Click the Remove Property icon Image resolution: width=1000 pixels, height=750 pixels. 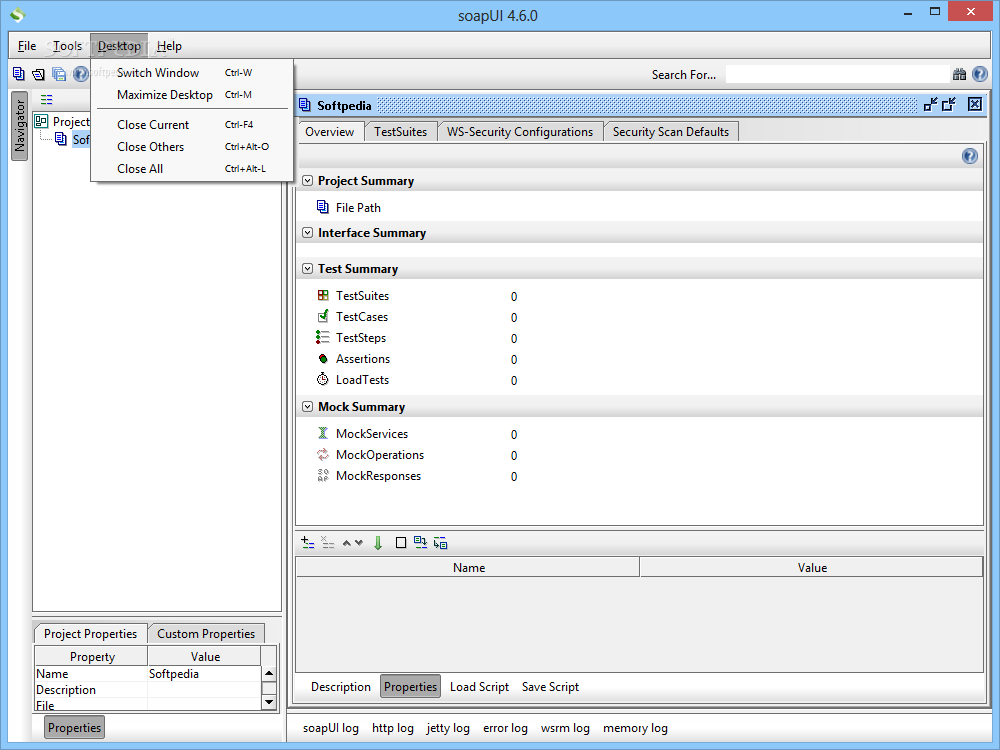tap(327, 543)
